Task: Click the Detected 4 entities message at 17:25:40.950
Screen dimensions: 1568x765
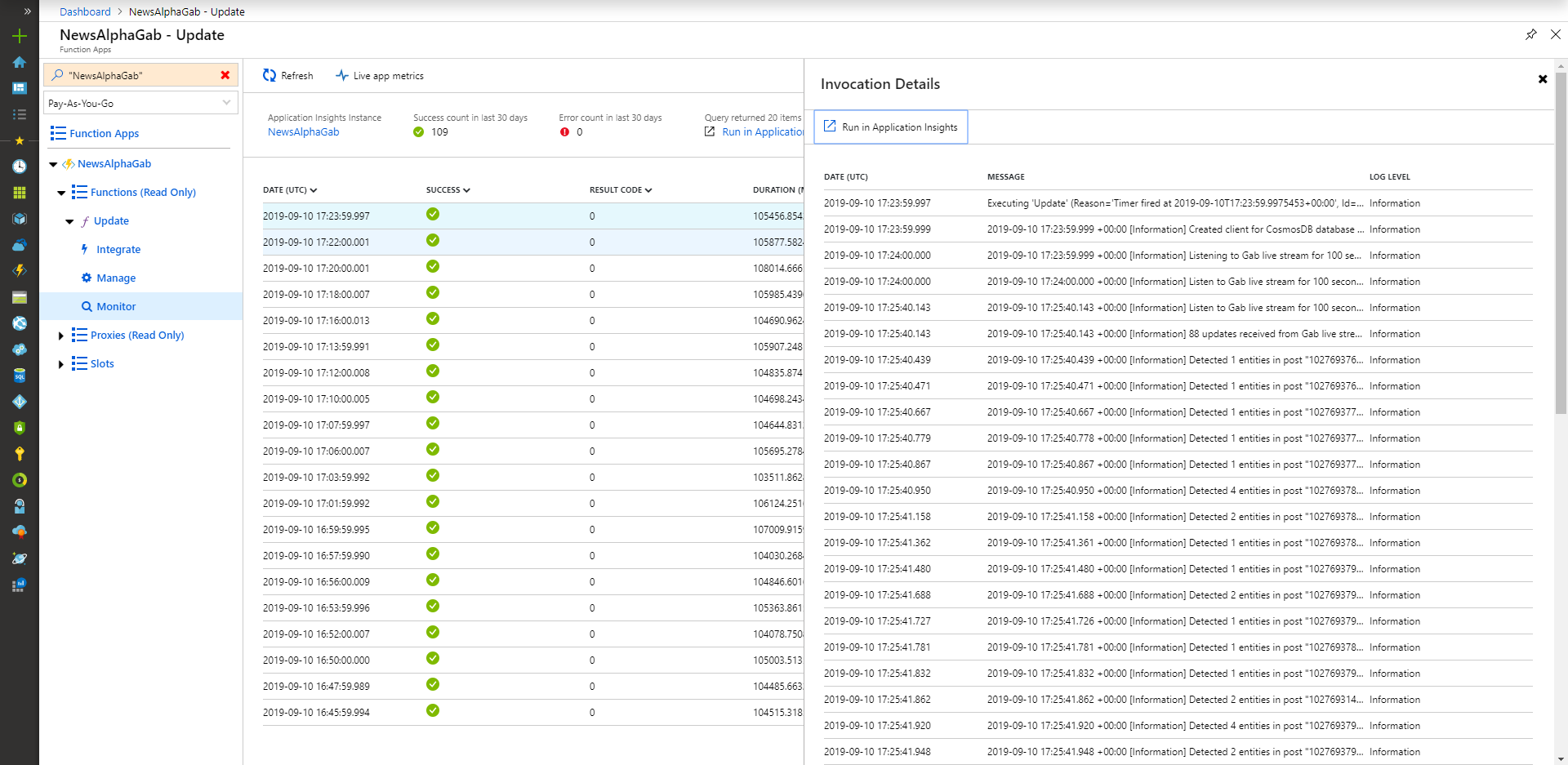Action: tap(1175, 491)
